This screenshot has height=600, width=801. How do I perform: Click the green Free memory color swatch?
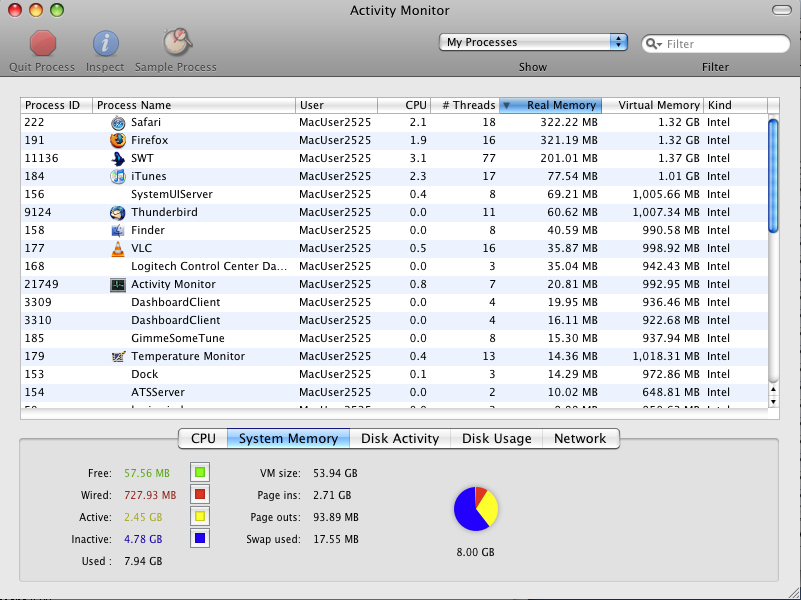(200, 472)
